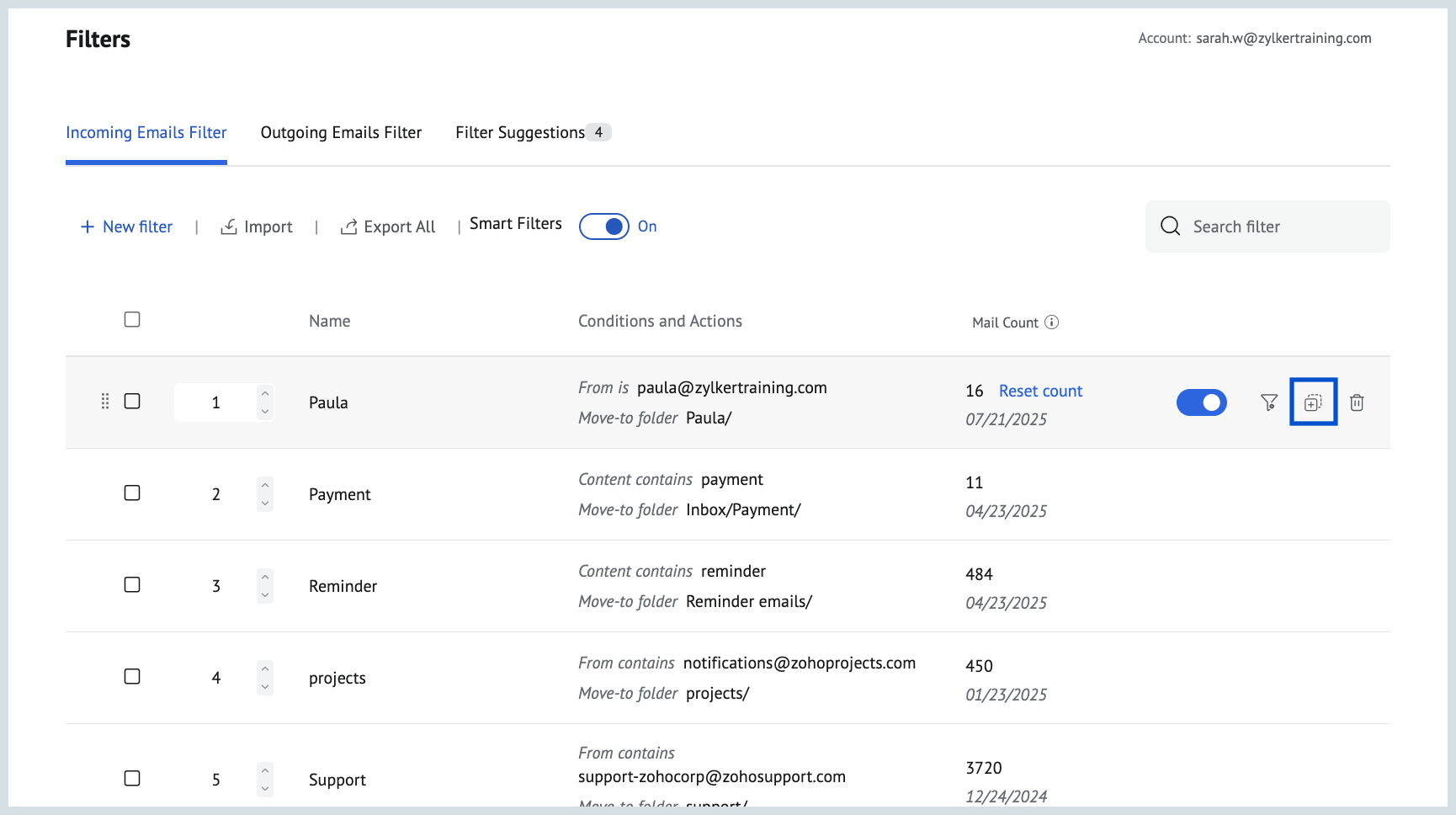Click the funnel run-filter icon in Paula row

point(1269,402)
